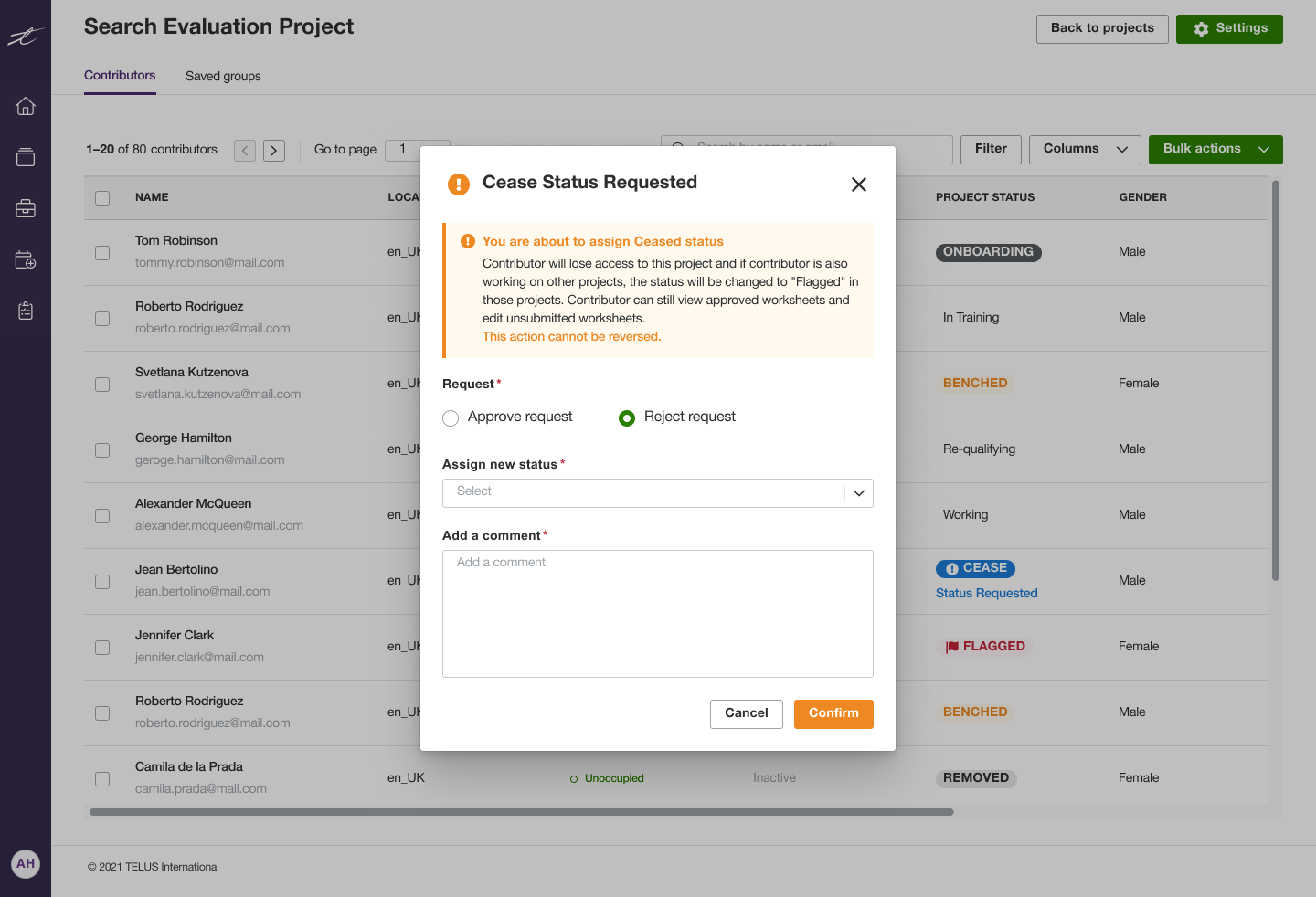Open Settings via the gear button
The height and width of the screenshot is (897, 1316).
click(1229, 28)
